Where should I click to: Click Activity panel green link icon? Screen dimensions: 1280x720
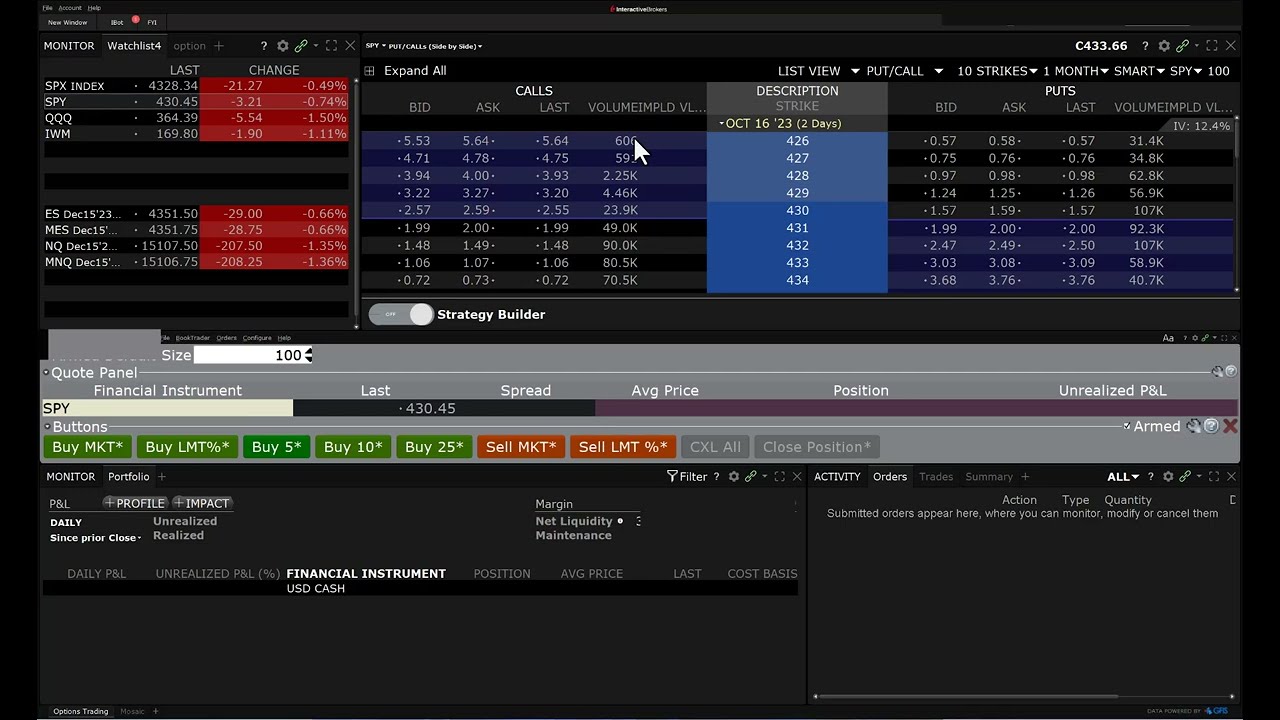click(x=1185, y=477)
